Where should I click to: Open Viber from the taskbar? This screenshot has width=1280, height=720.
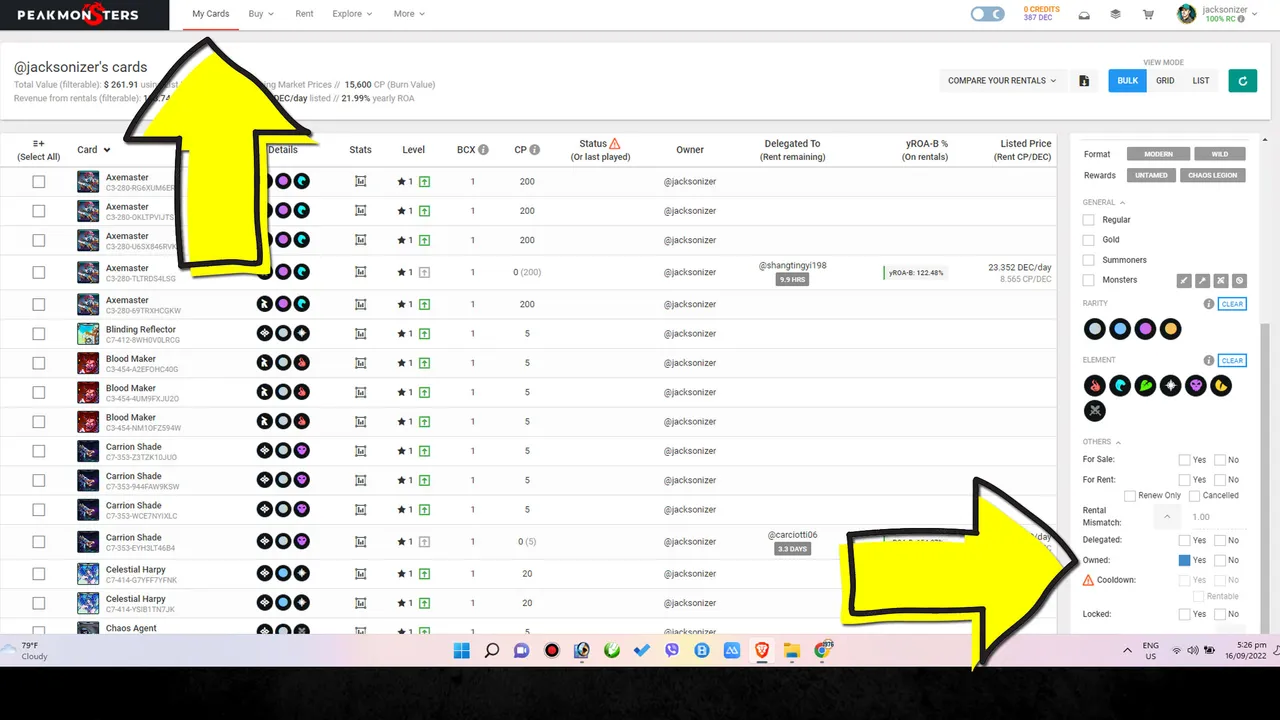click(672, 651)
